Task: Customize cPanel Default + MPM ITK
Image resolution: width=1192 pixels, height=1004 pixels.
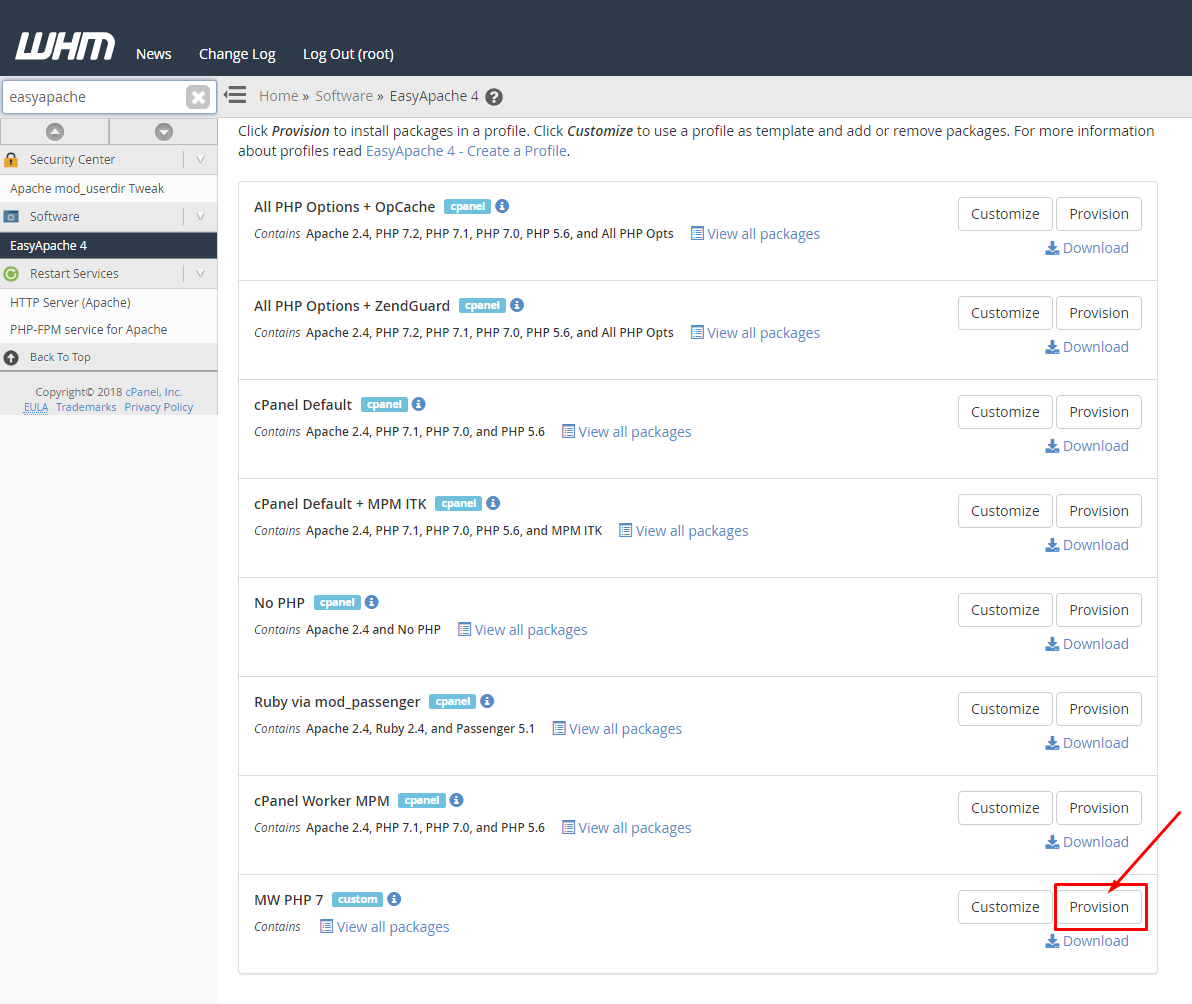Action: (1005, 511)
